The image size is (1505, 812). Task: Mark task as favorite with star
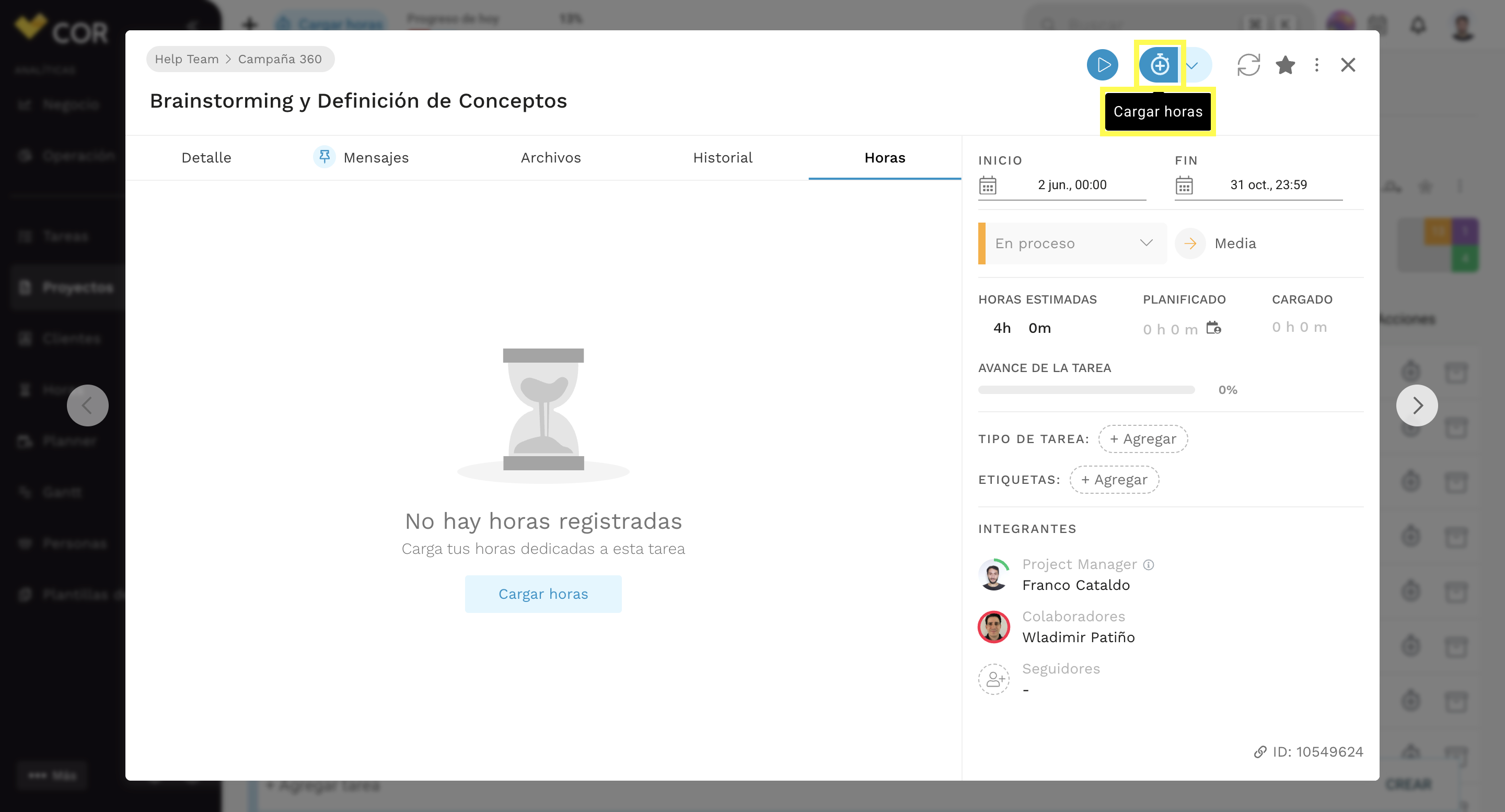[1285, 65]
